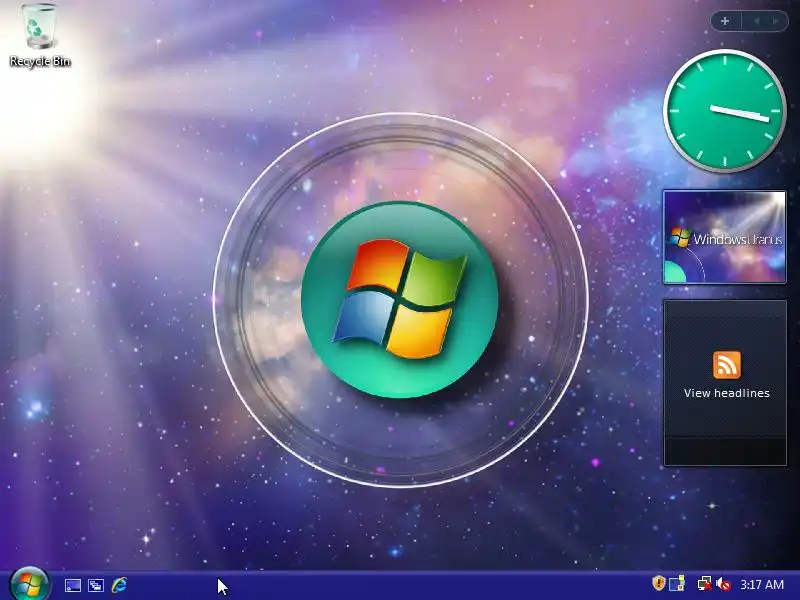The height and width of the screenshot is (600, 800).
Task: Click the Windows Security shield tray icon
Action: [658, 583]
